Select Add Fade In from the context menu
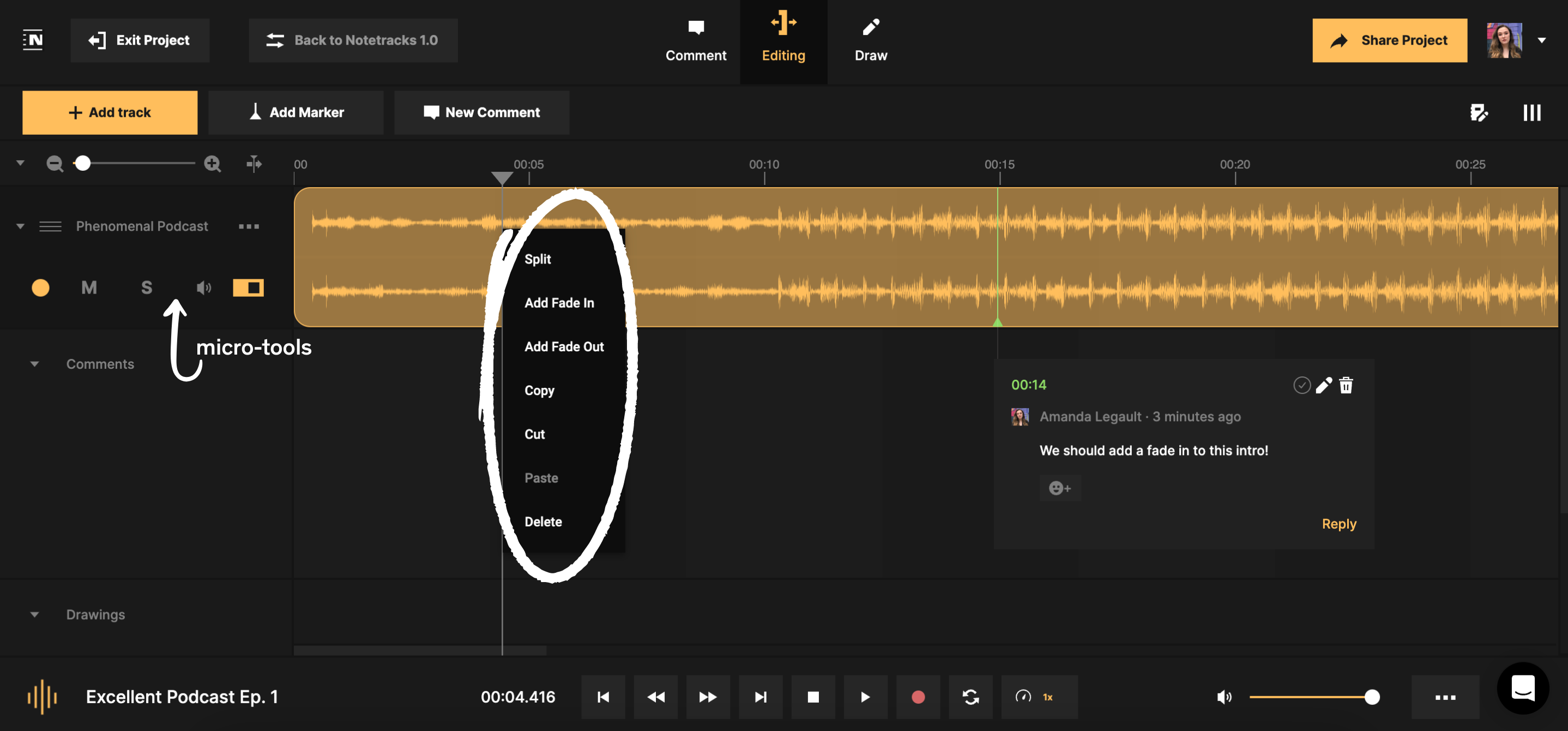 coord(559,302)
